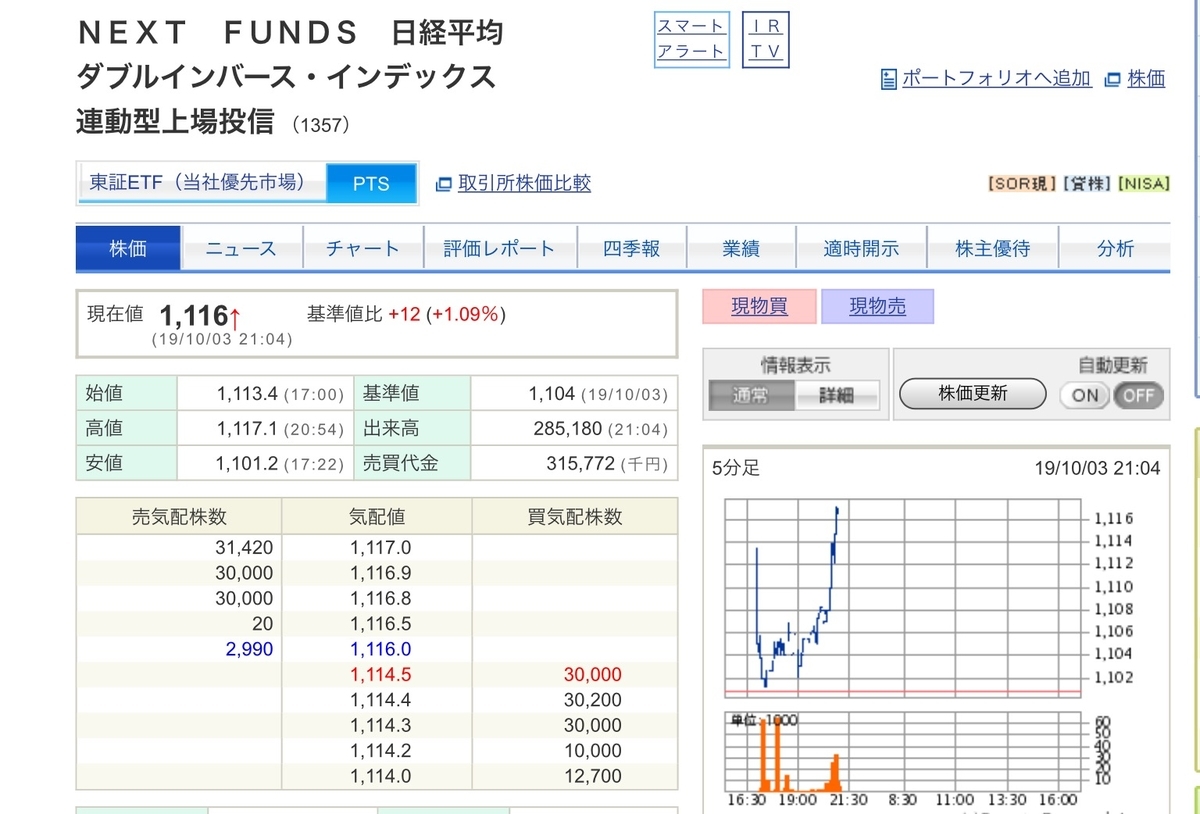Click the 株価更新 button

tap(972, 394)
